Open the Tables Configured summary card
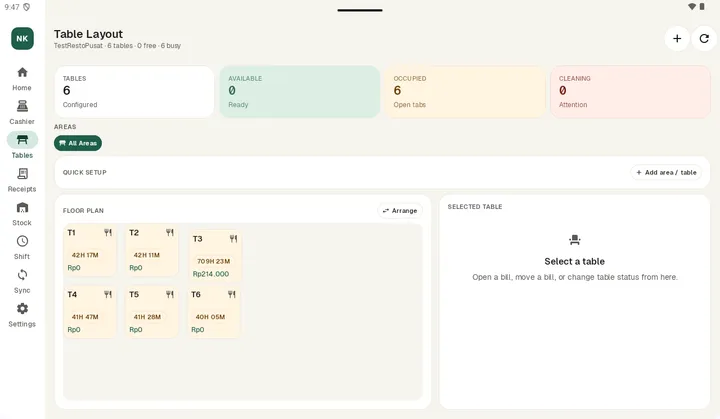720x419 pixels. click(x=134, y=91)
